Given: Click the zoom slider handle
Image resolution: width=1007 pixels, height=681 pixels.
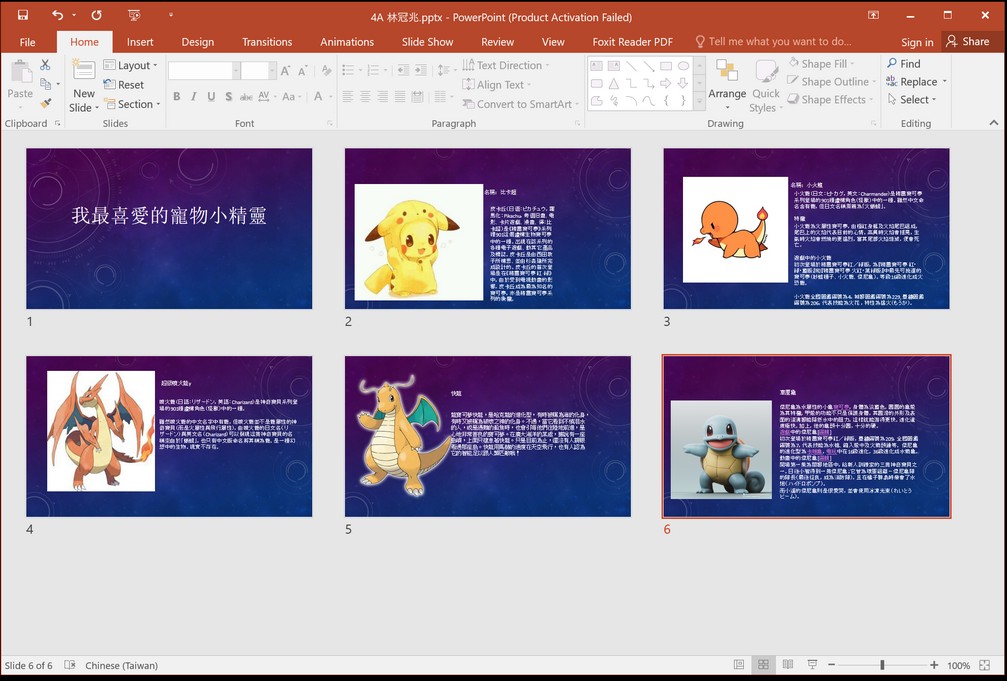Looking at the screenshot, I should click(x=882, y=665).
